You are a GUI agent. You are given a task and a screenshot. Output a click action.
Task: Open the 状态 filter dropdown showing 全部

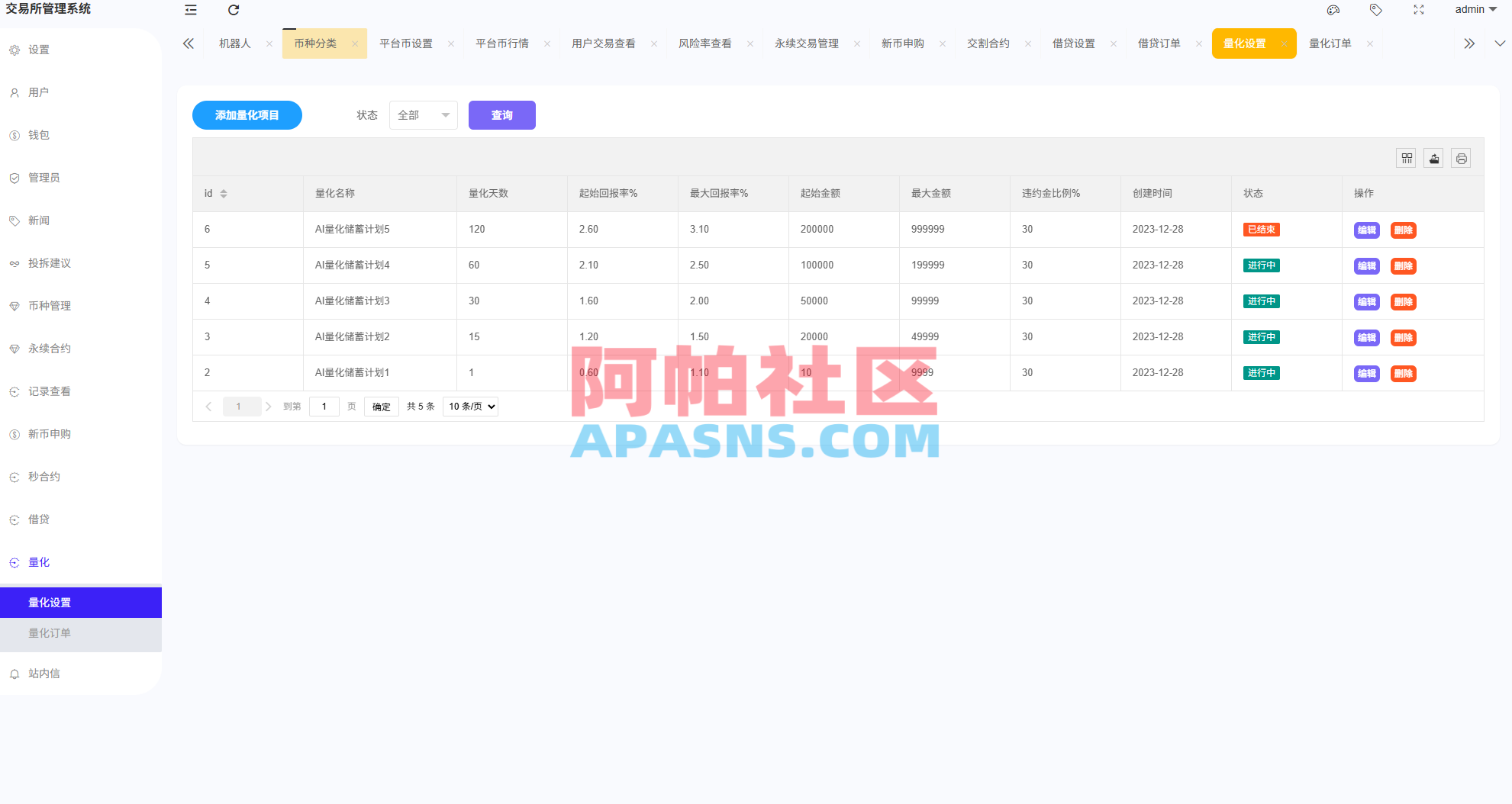pyautogui.click(x=423, y=115)
